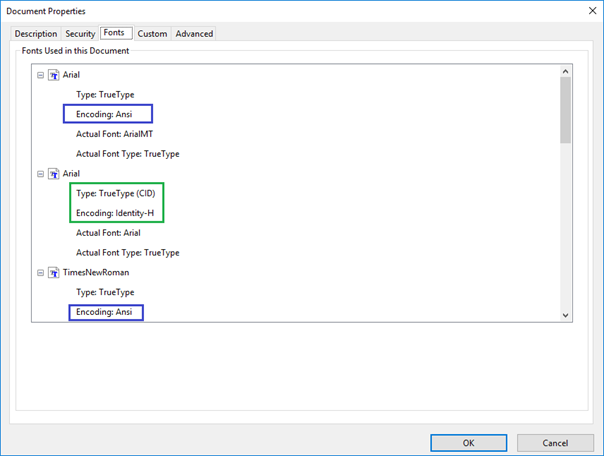Click font icon of Arial with Ansi encoding
Viewport: 604px width, 456px height.
click(54, 75)
